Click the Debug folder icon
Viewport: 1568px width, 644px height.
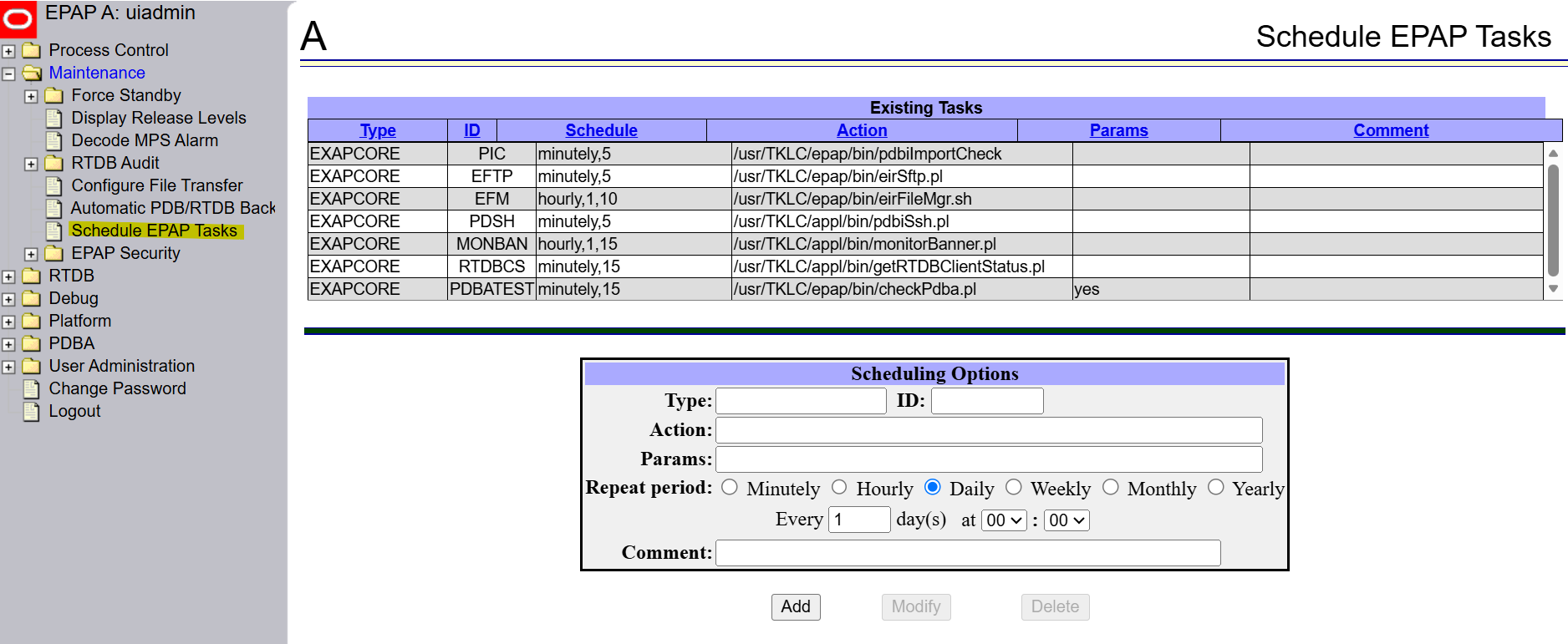pyautogui.click(x=32, y=298)
